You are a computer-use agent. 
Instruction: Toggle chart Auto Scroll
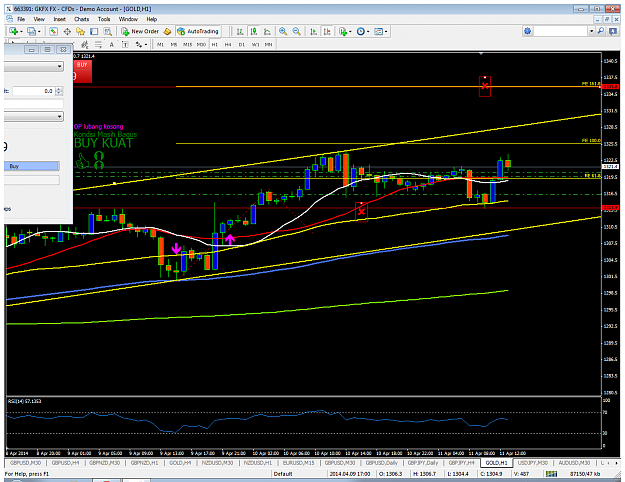coord(314,31)
